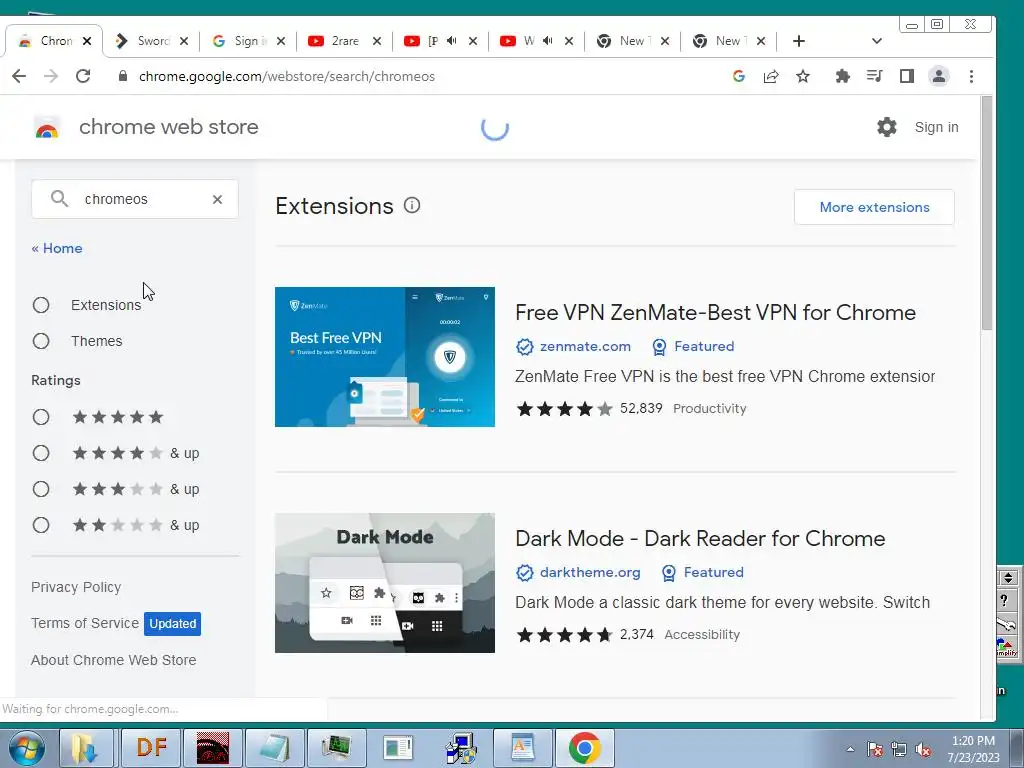
Task: Bookmark this page with the star icon
Action: tap(803, 76)
